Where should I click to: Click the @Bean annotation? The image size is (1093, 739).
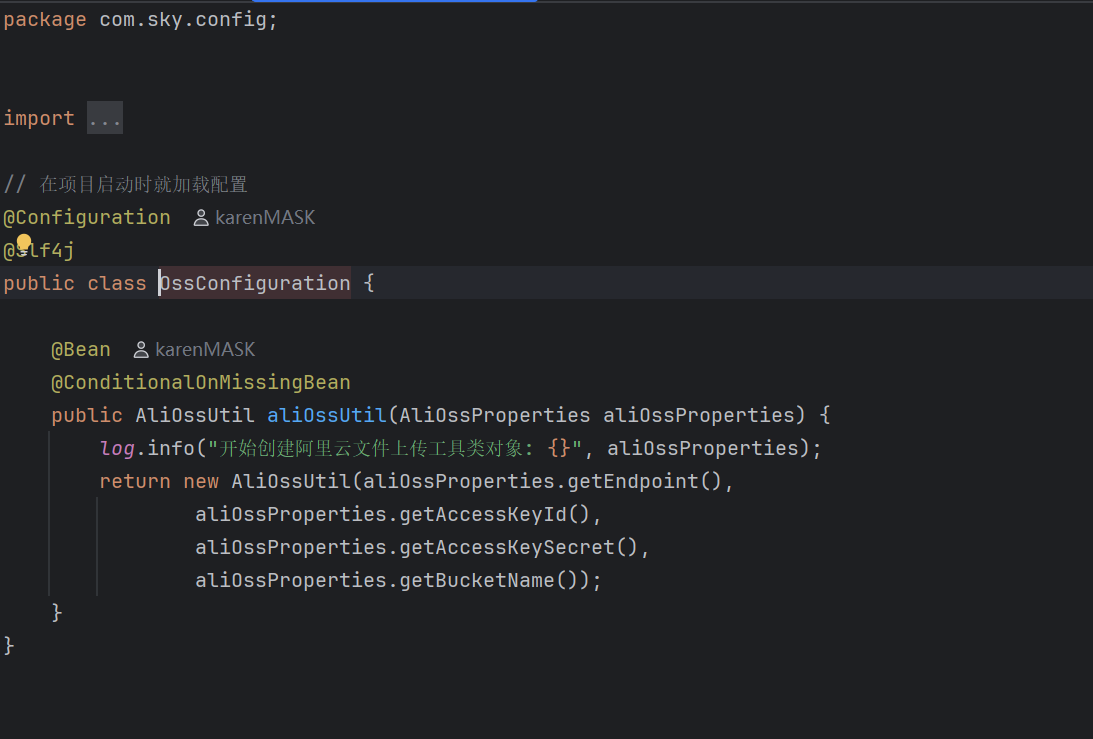click(x=81, y=349)
